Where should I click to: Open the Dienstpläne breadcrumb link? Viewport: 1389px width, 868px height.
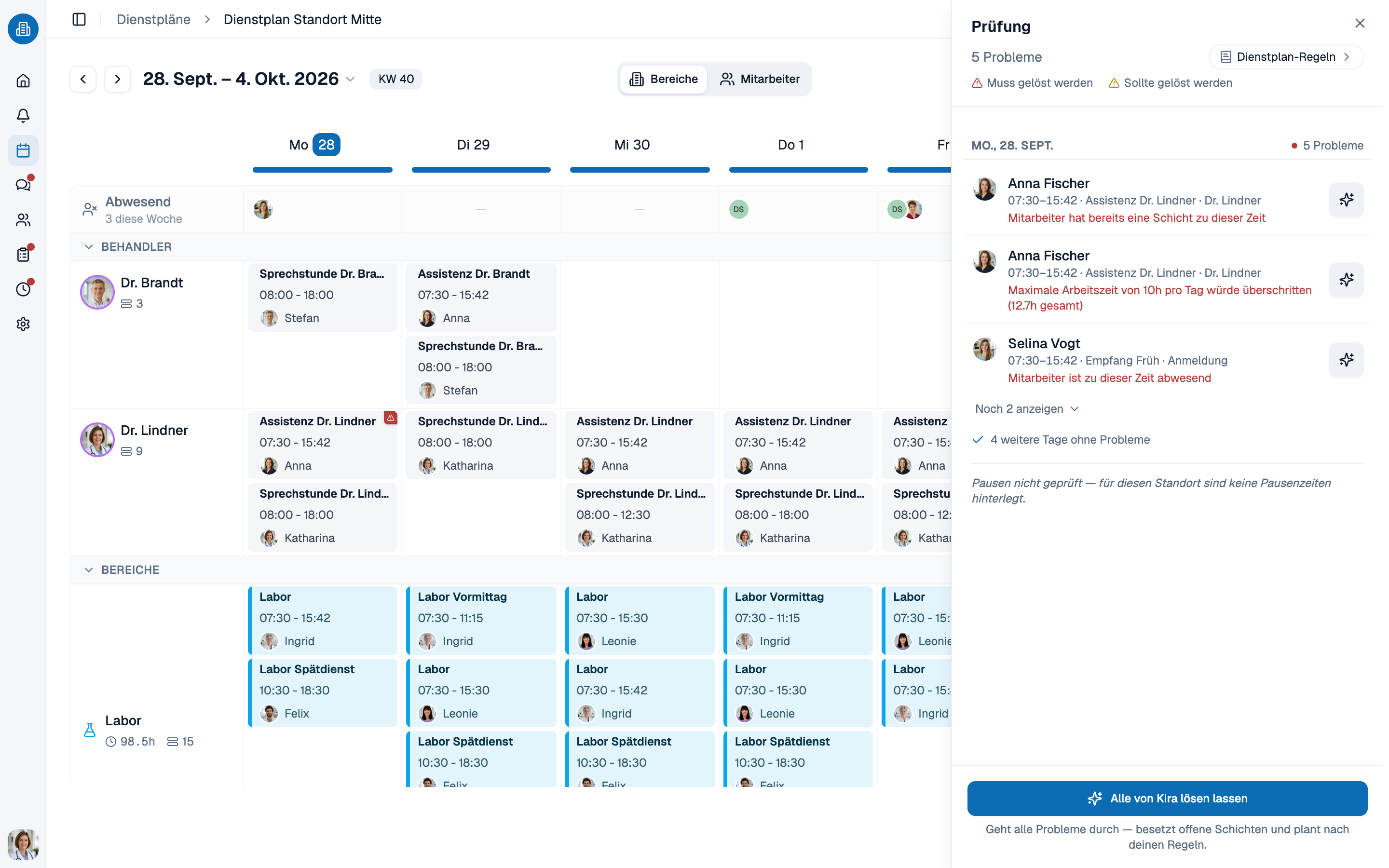pos(153,19)
